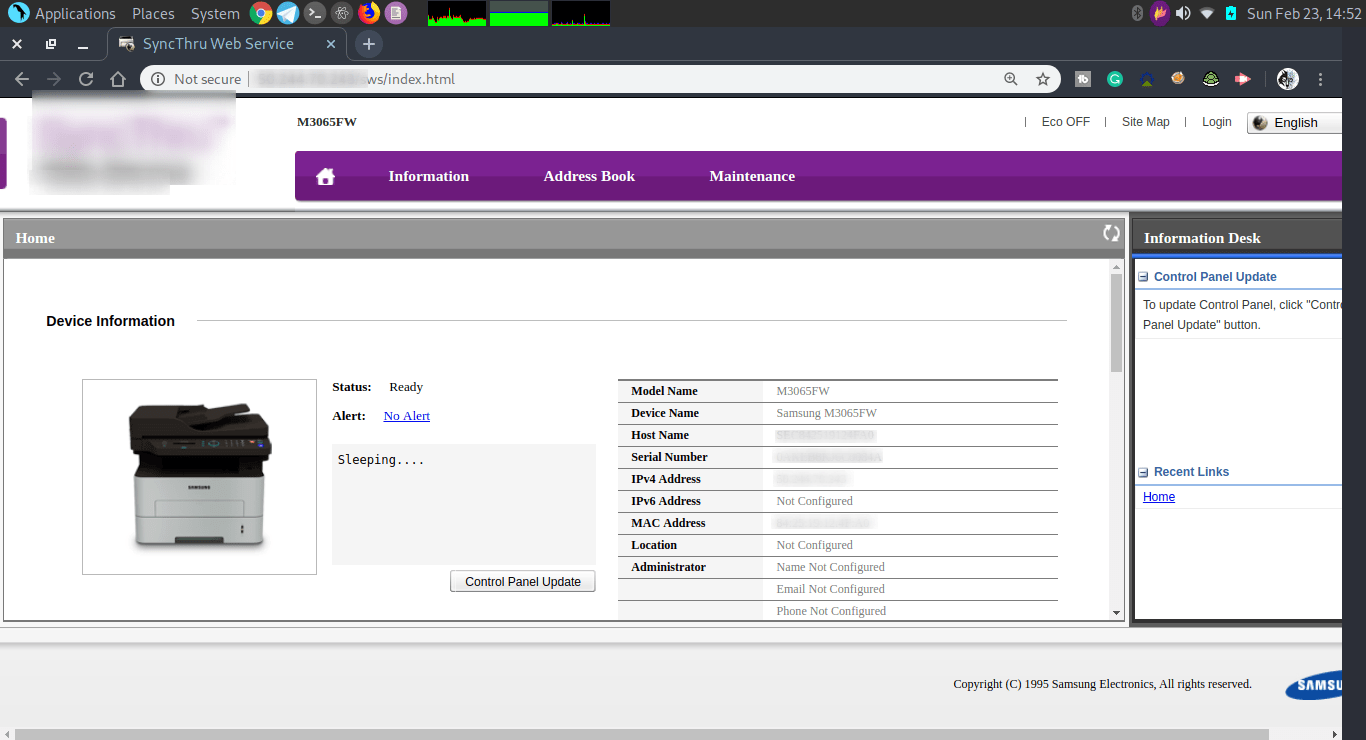1366x740 pixels.
Task: Open the green turtle shell extension
Action: 1210,79
